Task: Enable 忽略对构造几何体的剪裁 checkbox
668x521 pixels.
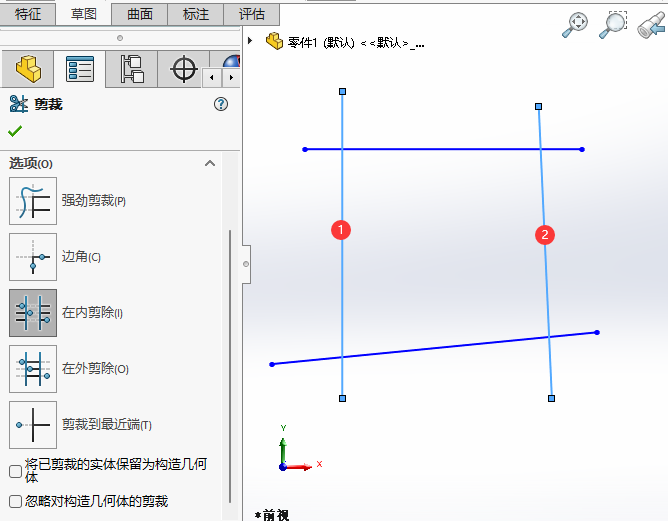Action: (x=15, y=501)
